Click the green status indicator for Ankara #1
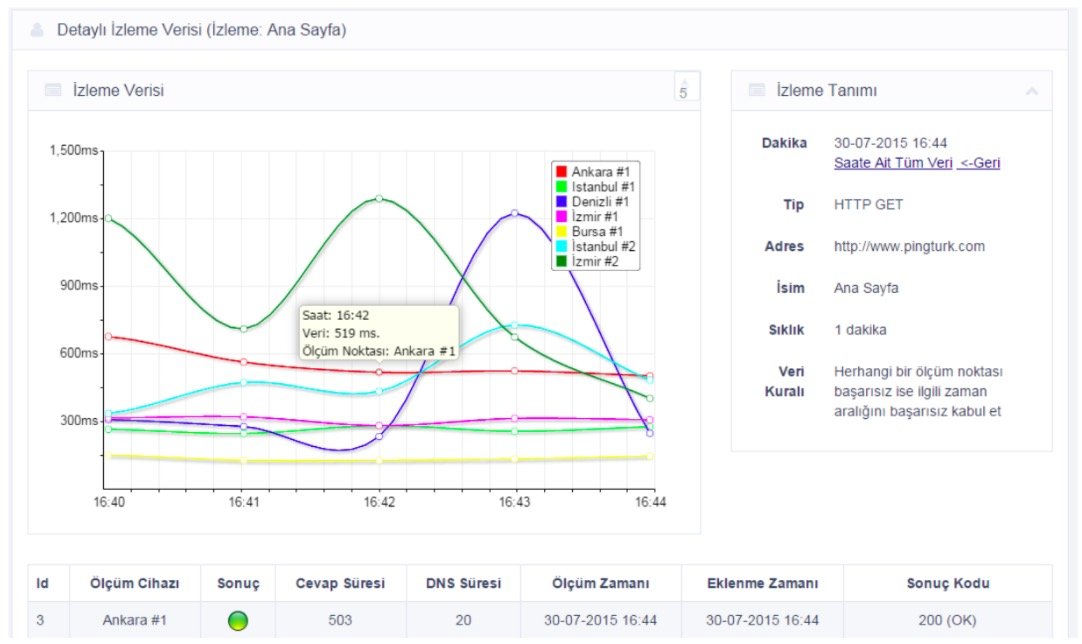Screen dimensions: 1082x644 238,620
